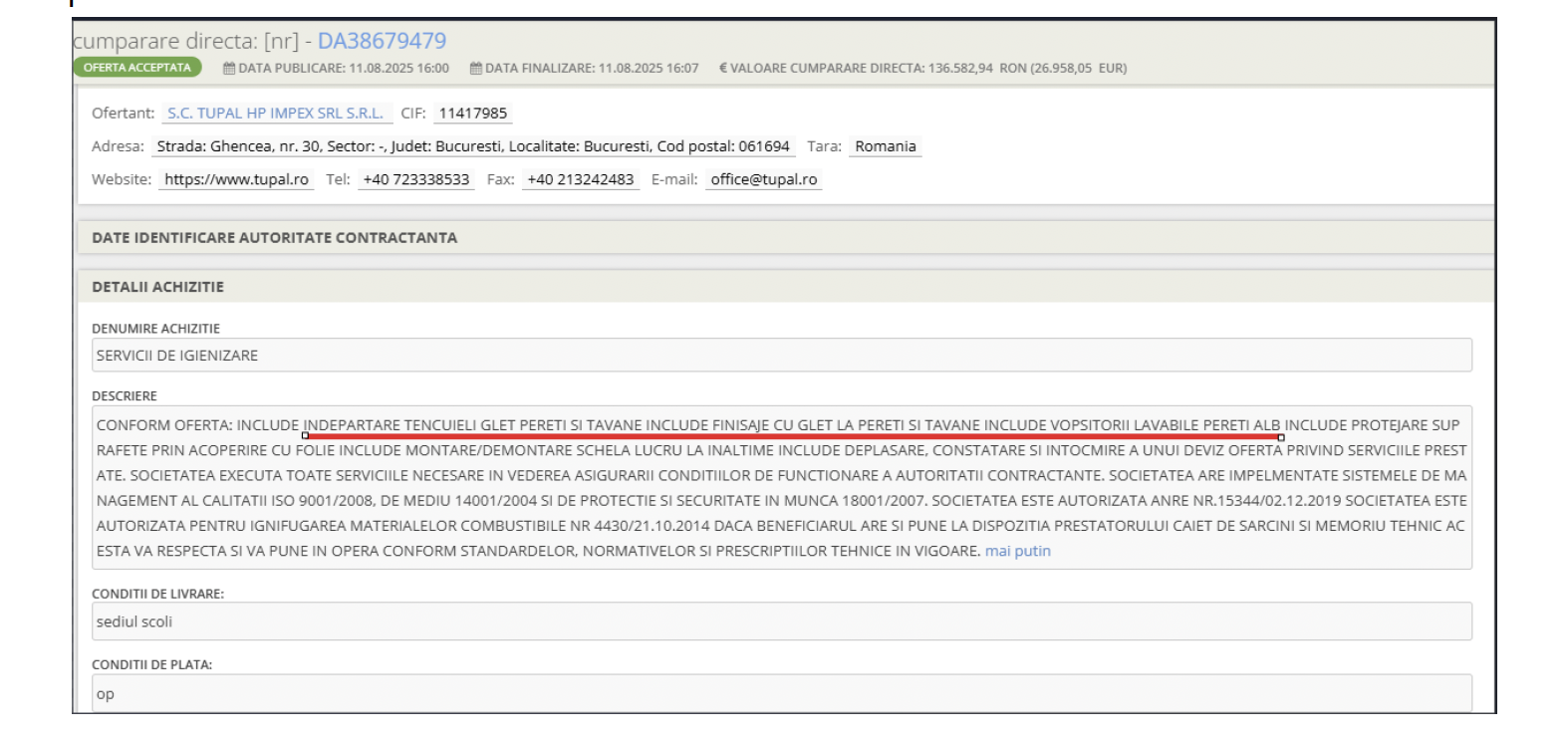The image size is (1568, 745).
Task: Click the 'sediul scoli' delivery conditions field
Action: coord(781,621)
